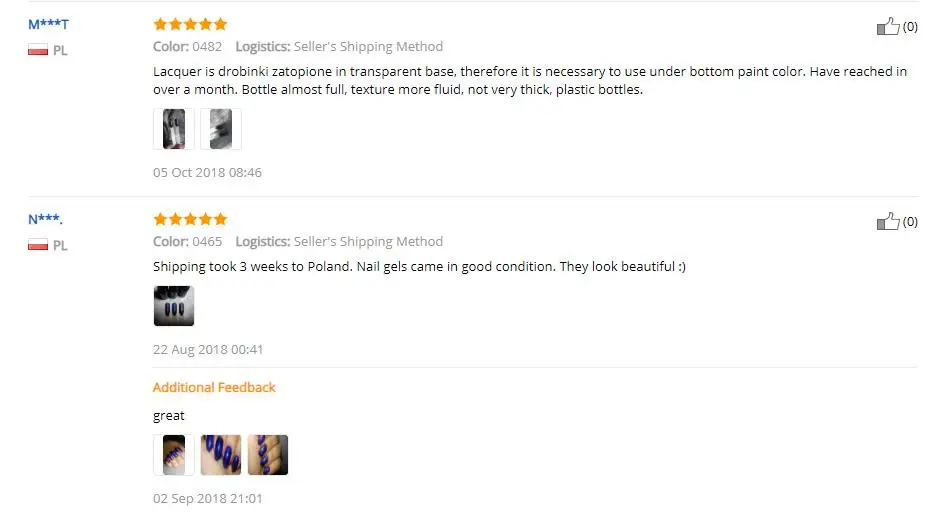This screenshot has height=513, width=951.
Task: Click like count (0) on second review
Action: click(x=910, y=221)
